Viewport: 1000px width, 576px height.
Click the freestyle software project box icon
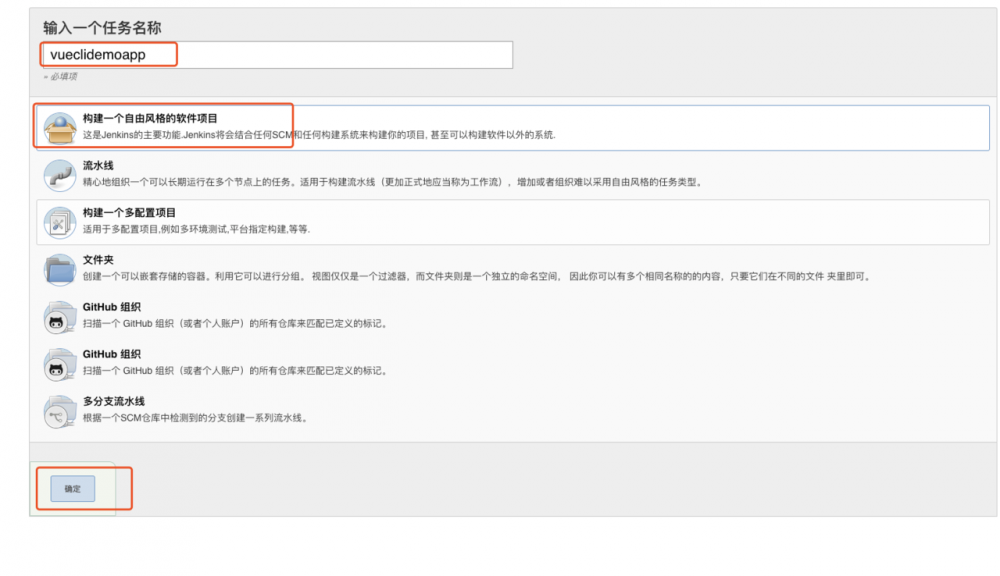tap(60, 128)
